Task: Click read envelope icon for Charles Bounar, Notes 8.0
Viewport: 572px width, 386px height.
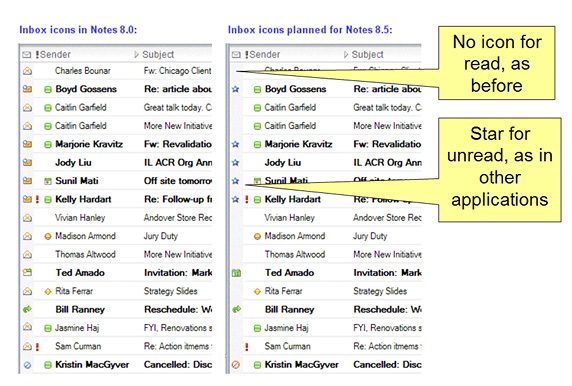Action: pyautogui.click(x=27, y=71)
